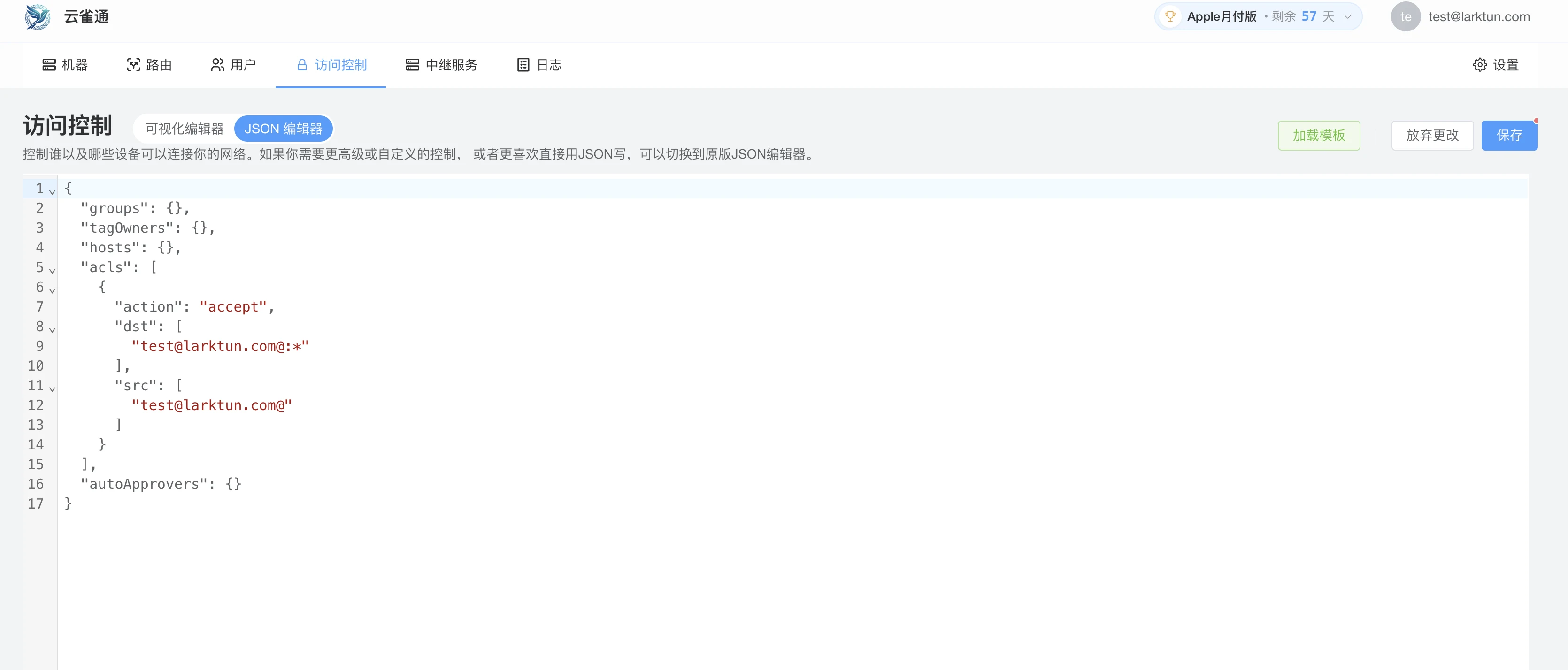Viewport: 1568px width, 670px height.
Task: Switch to the 用户 tab
Action: point(233,65)
